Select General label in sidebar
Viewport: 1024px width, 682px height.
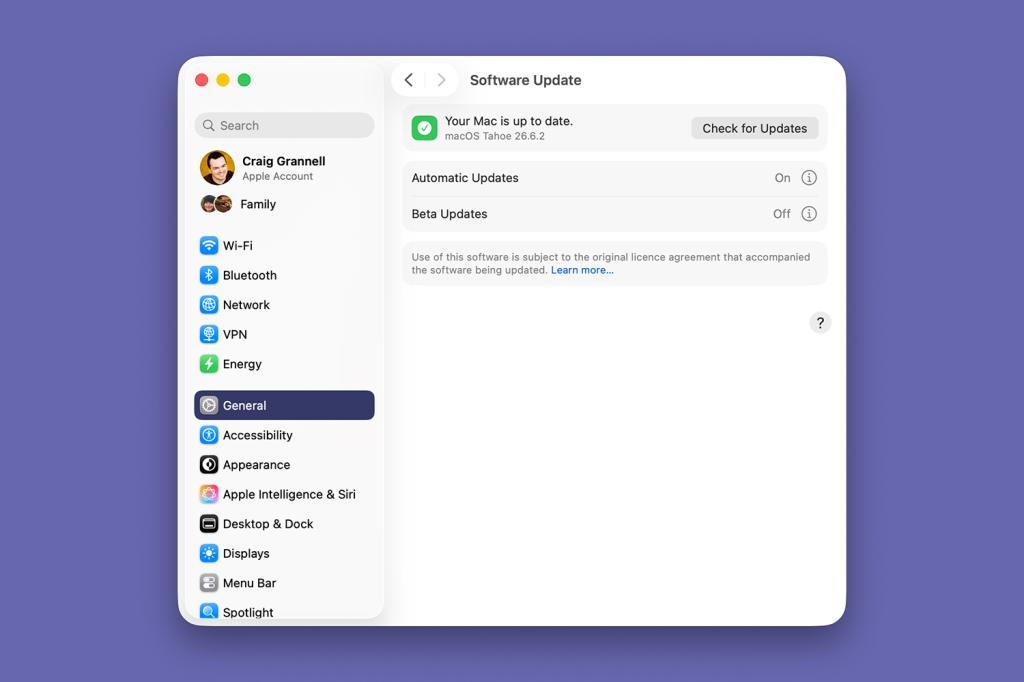point(244,405)
